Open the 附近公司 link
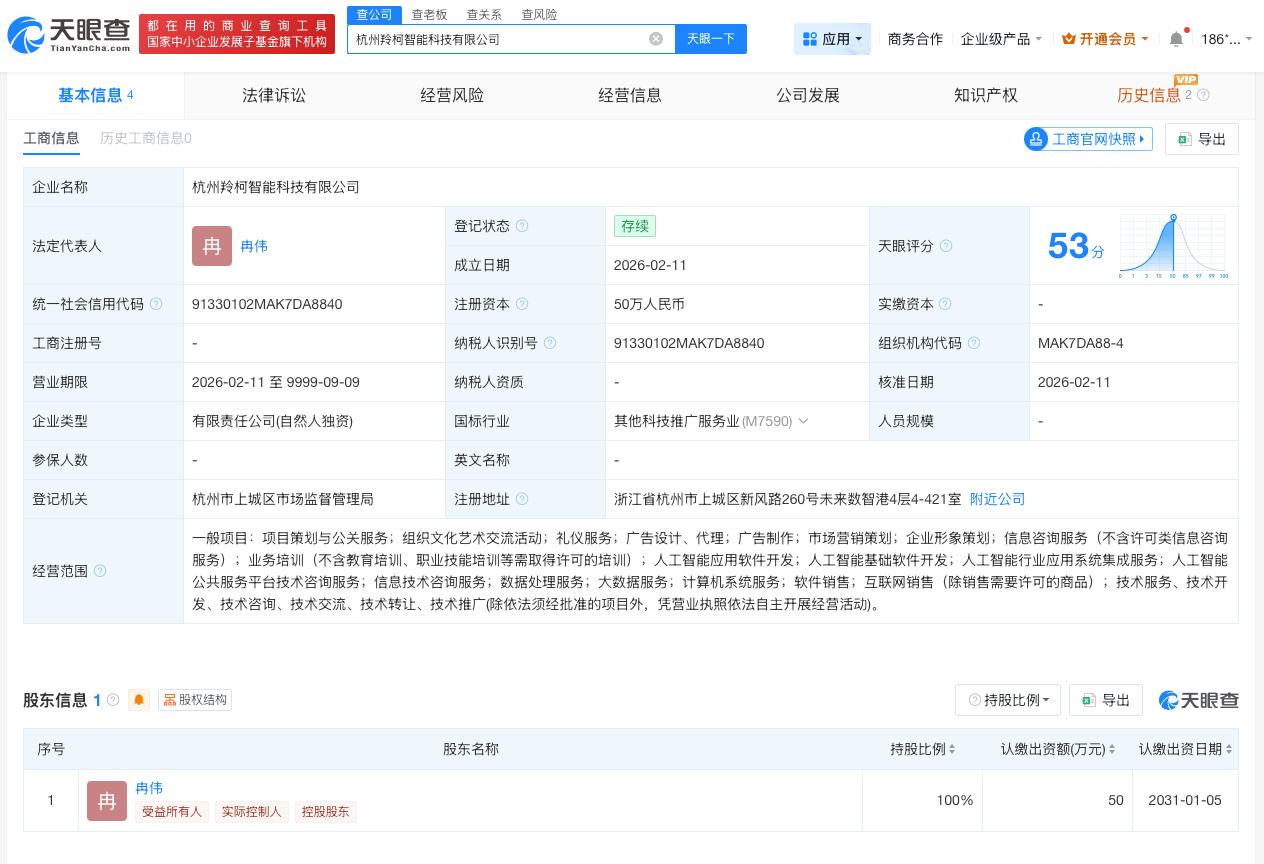Screen dimensions: 1264x864 [997, 499]
